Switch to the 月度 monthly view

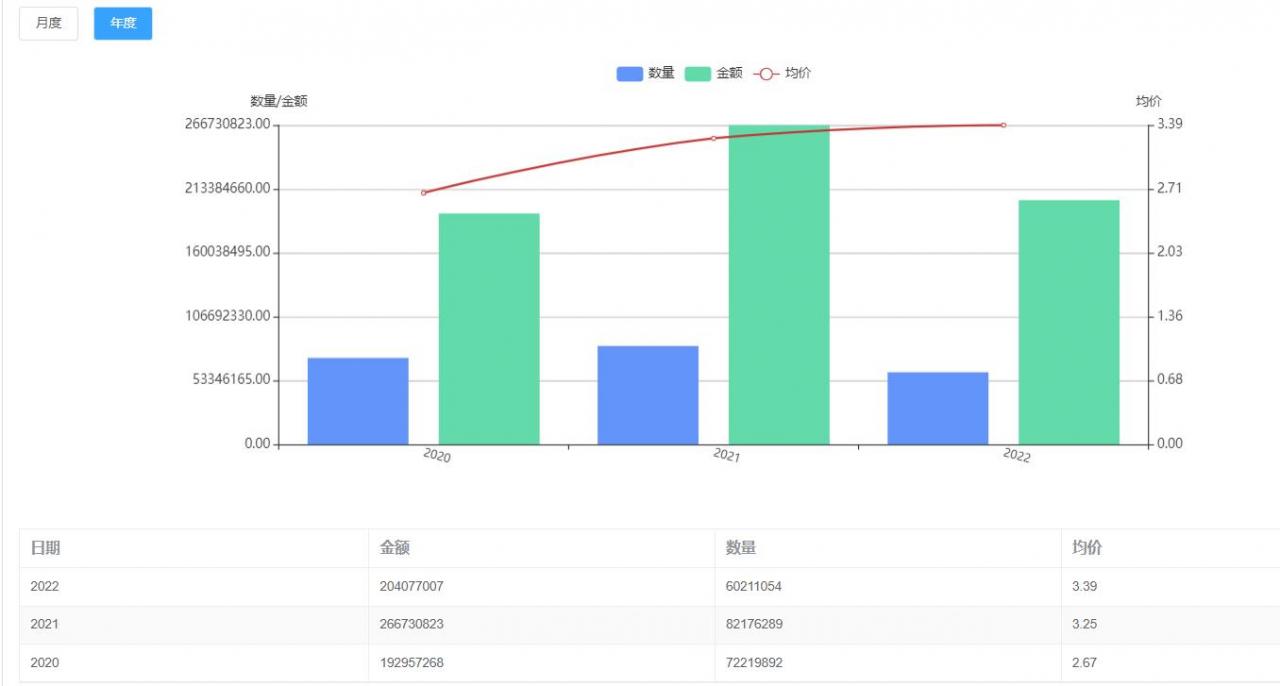click(x=48, y=23)
